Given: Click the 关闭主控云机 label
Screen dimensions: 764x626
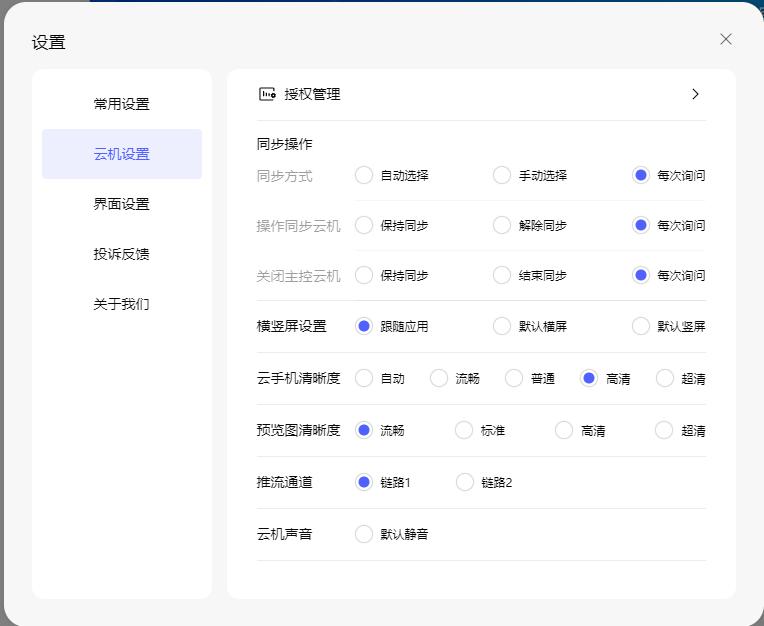Looking at the screenshot, I should tap(298, 276).
